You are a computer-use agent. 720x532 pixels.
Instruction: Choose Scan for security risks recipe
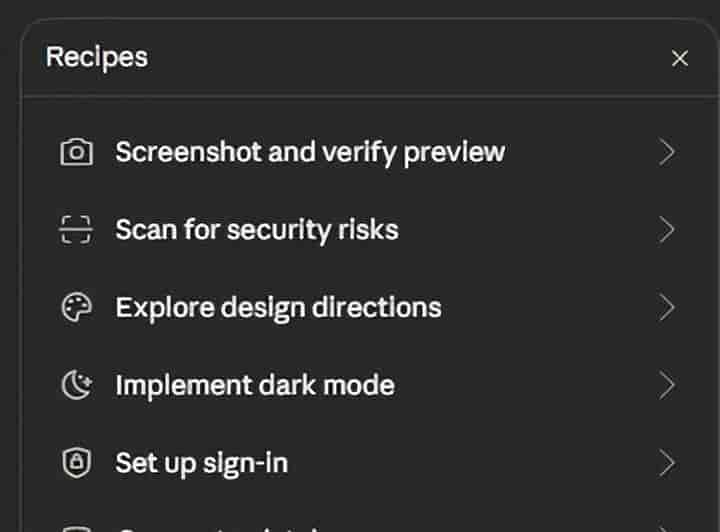pyautogui.click(x=257, y=230)
